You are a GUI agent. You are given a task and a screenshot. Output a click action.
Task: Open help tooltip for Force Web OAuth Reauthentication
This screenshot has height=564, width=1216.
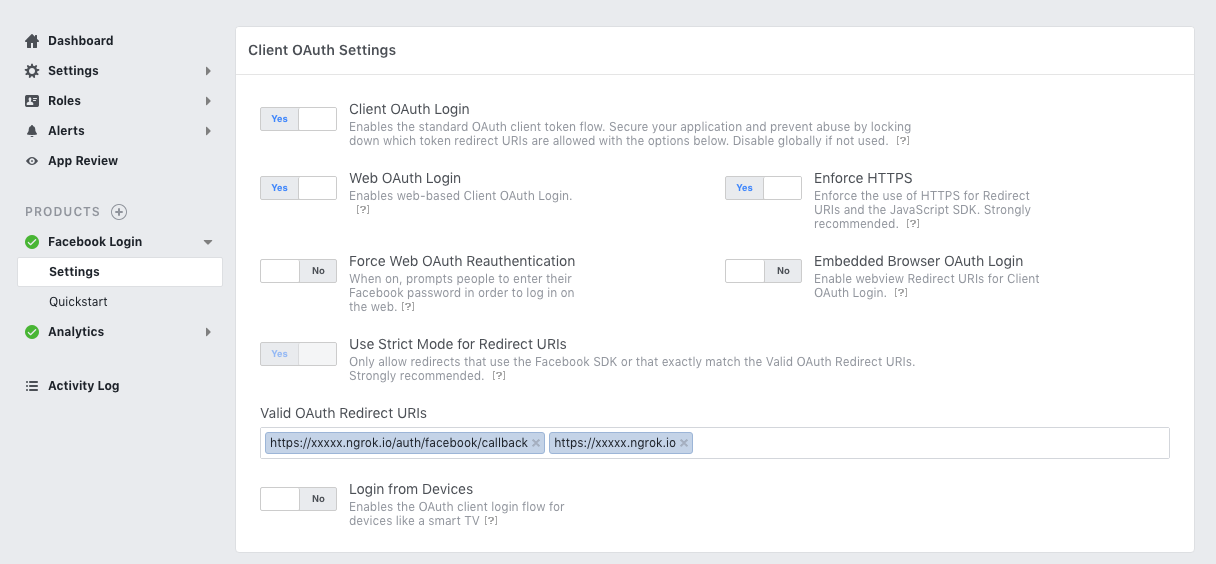pos(408,307)
